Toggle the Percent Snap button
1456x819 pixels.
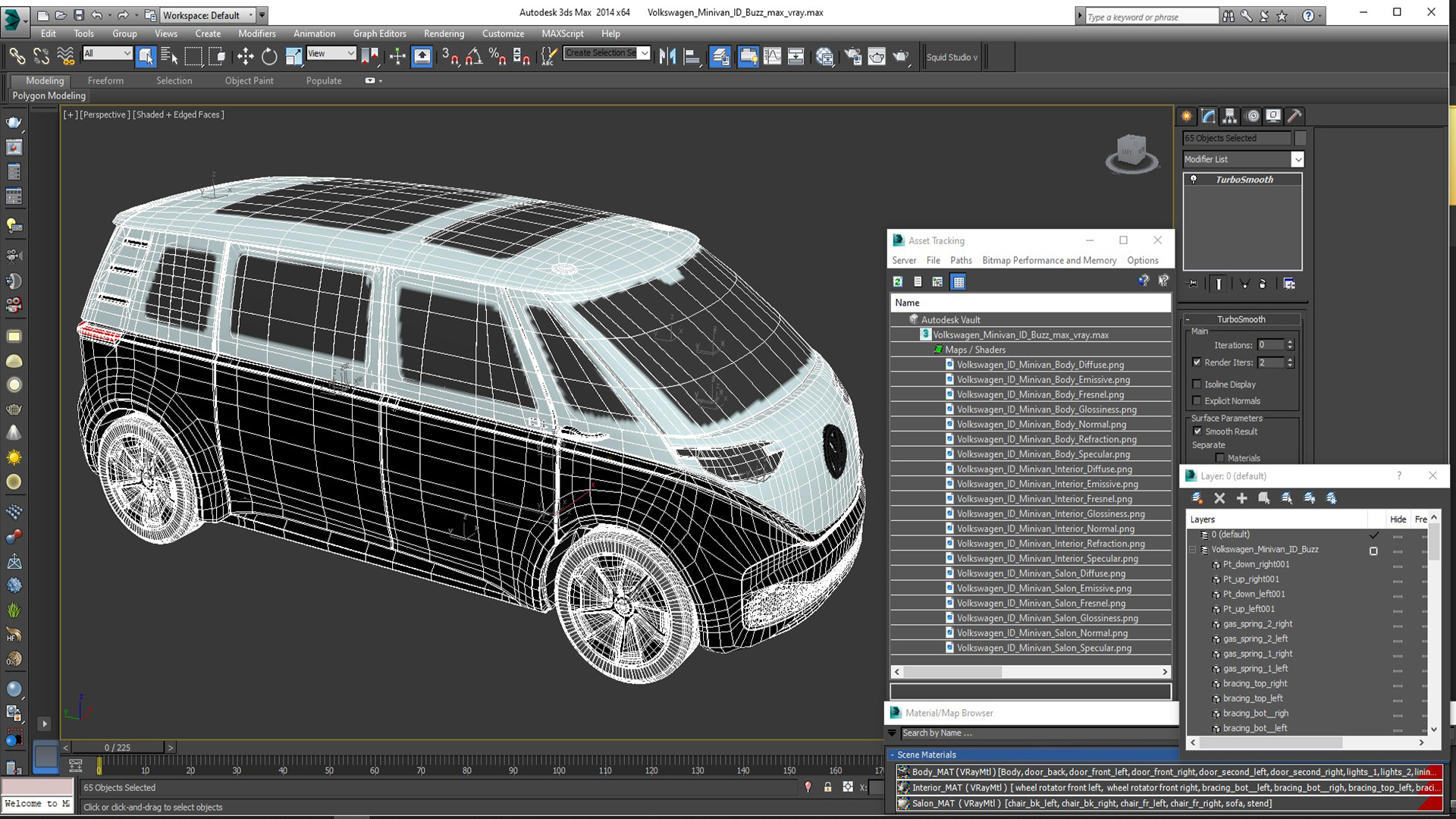coord(497,56)
